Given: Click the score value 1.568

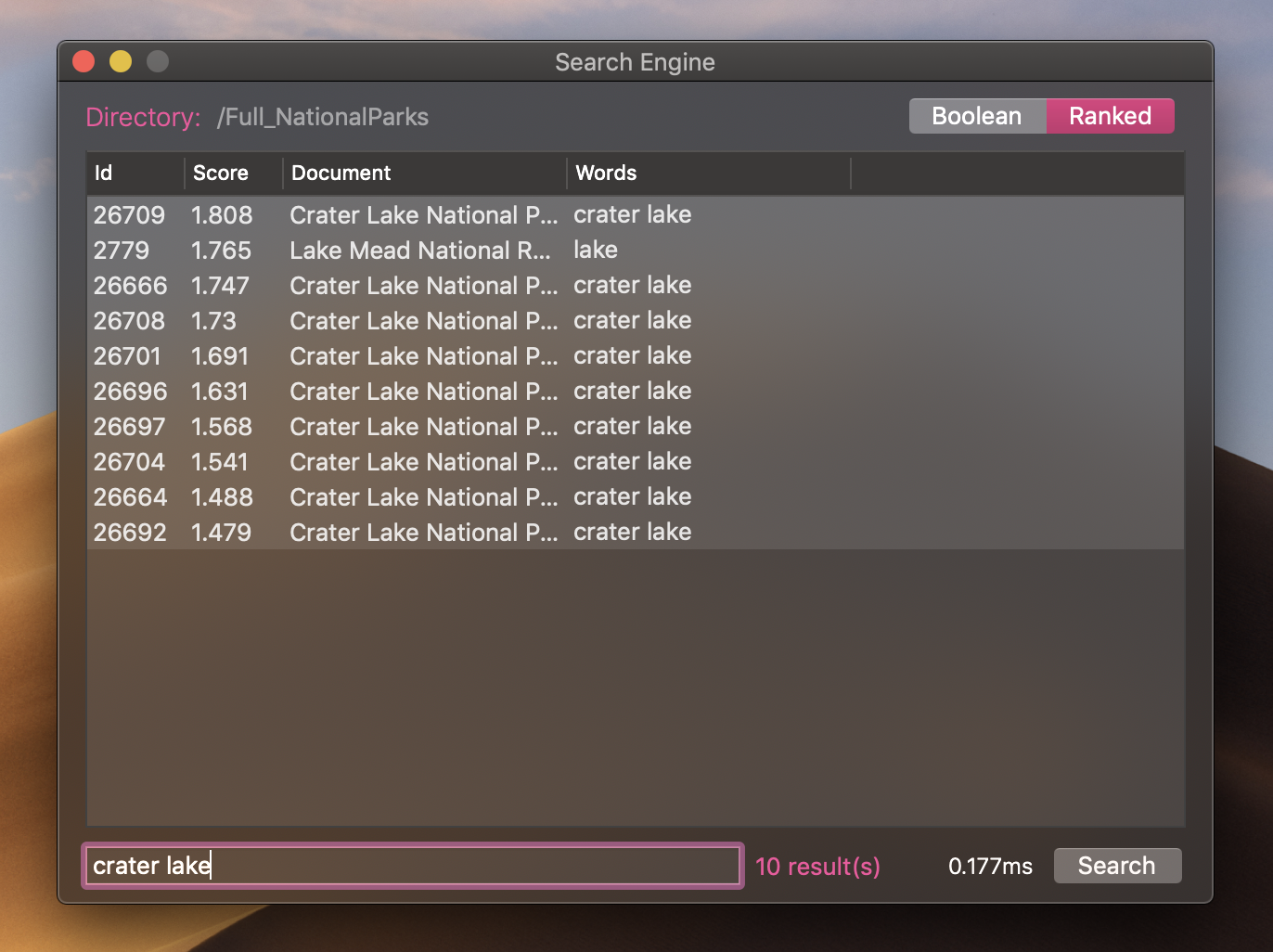Looking at the screenshot, I should pyautogui.click(x=222, y=427).
